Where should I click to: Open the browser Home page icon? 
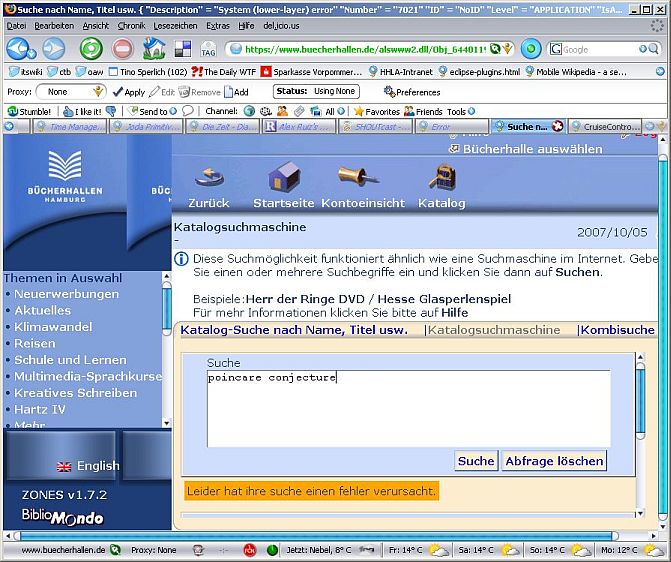[153, 48]
